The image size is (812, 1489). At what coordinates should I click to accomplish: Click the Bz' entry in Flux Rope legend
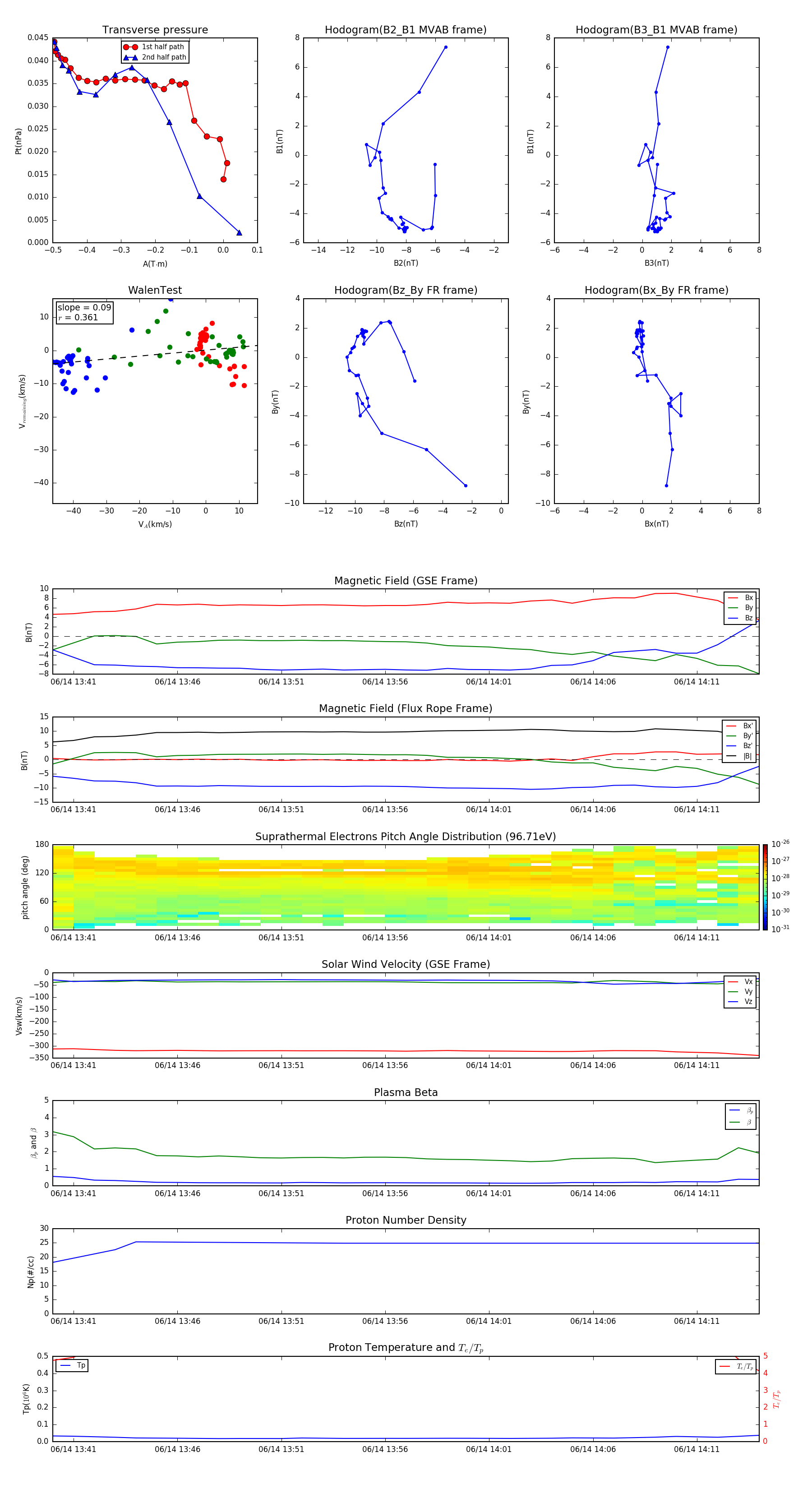pyautogui.click(x=739, y=746)
